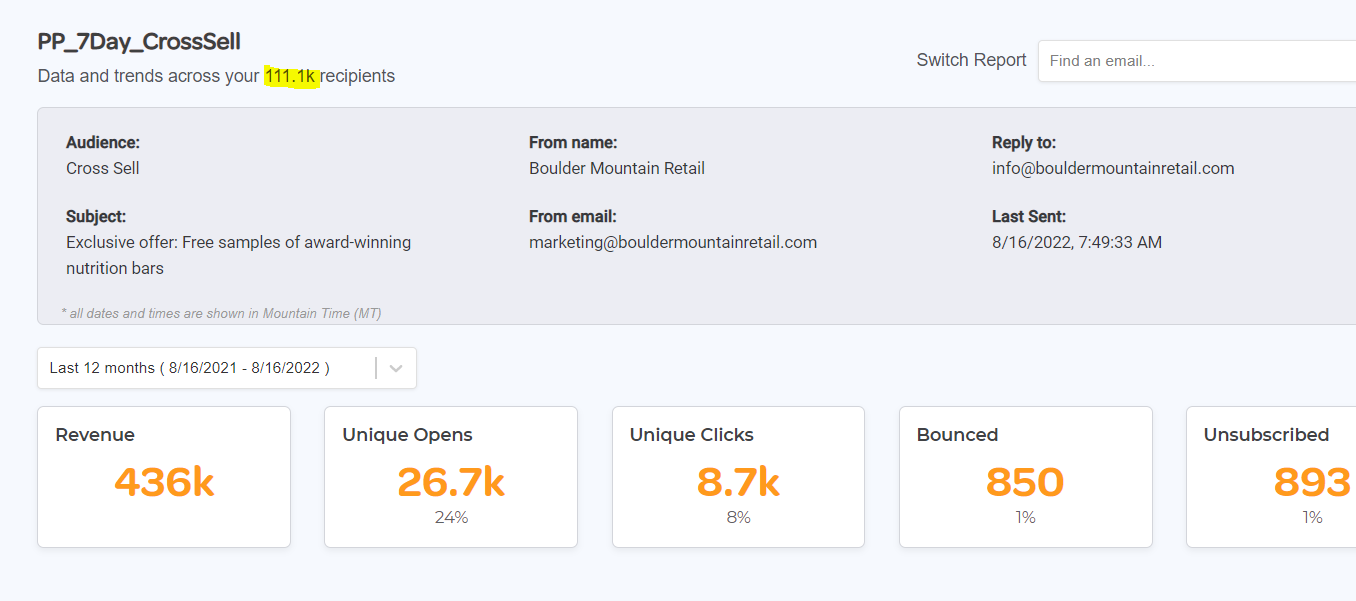Open the Unique Clicks 8.7k card
Image resolution: width=1356 pixels, height=601 pixels.
coord(738,477)
